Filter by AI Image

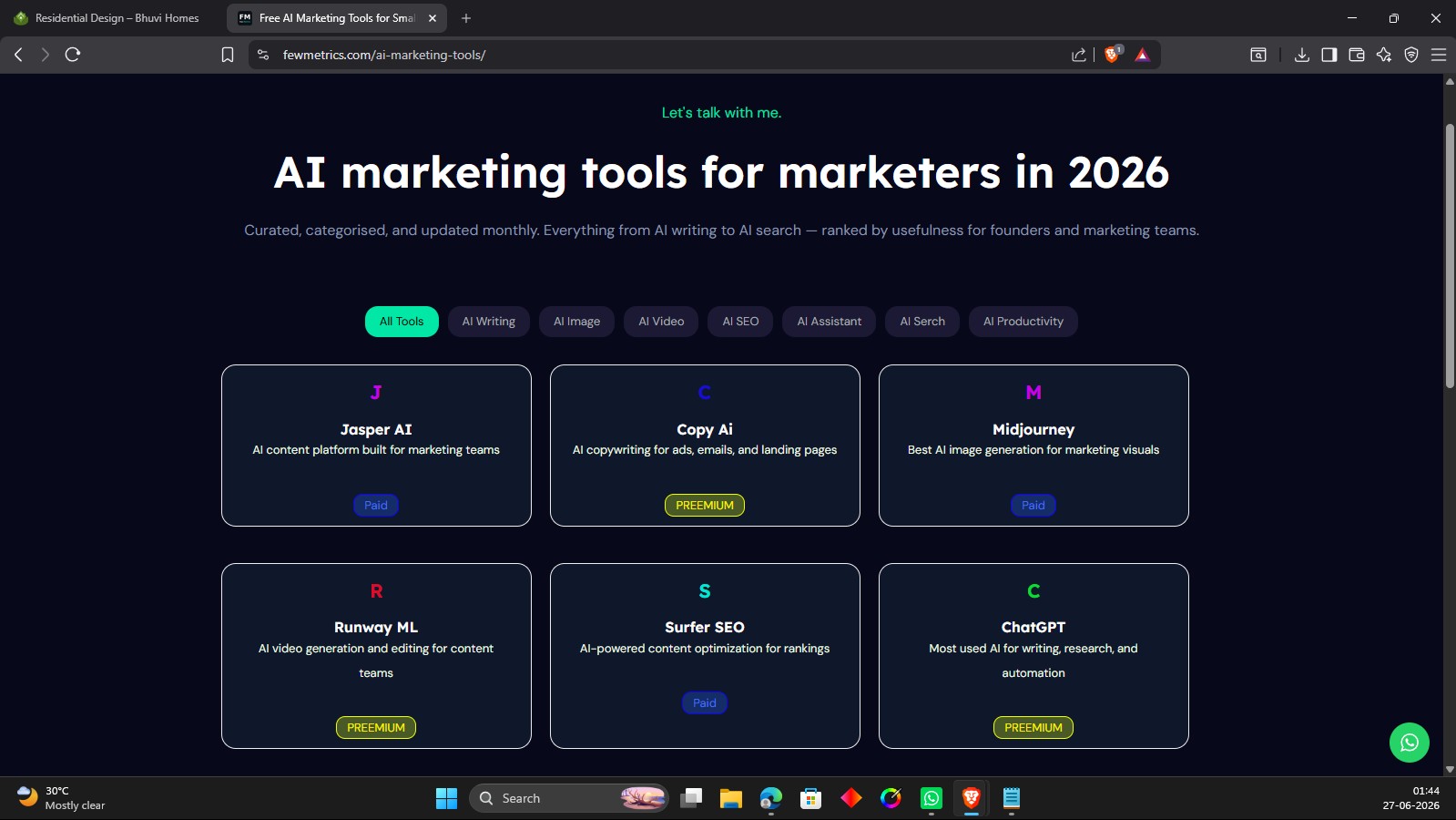576,322
